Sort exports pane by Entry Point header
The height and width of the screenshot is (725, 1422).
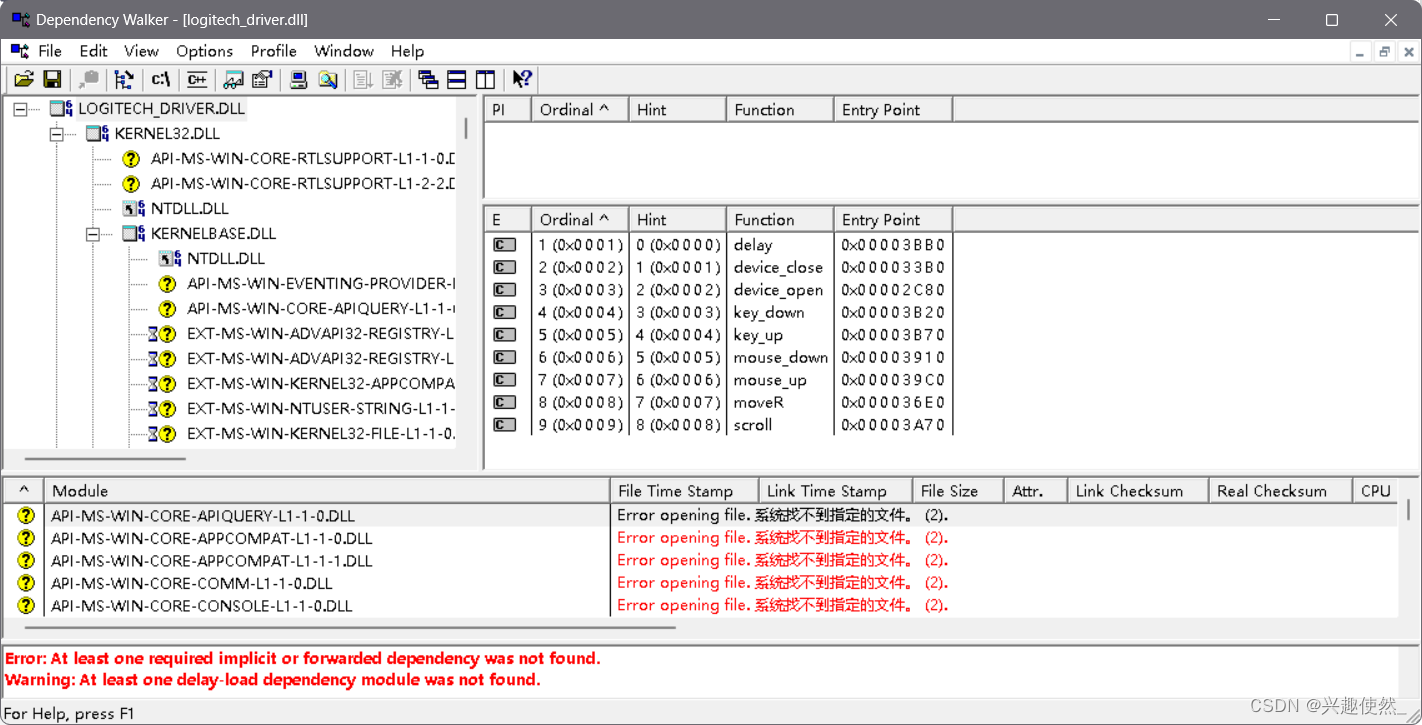click(893, 220)
